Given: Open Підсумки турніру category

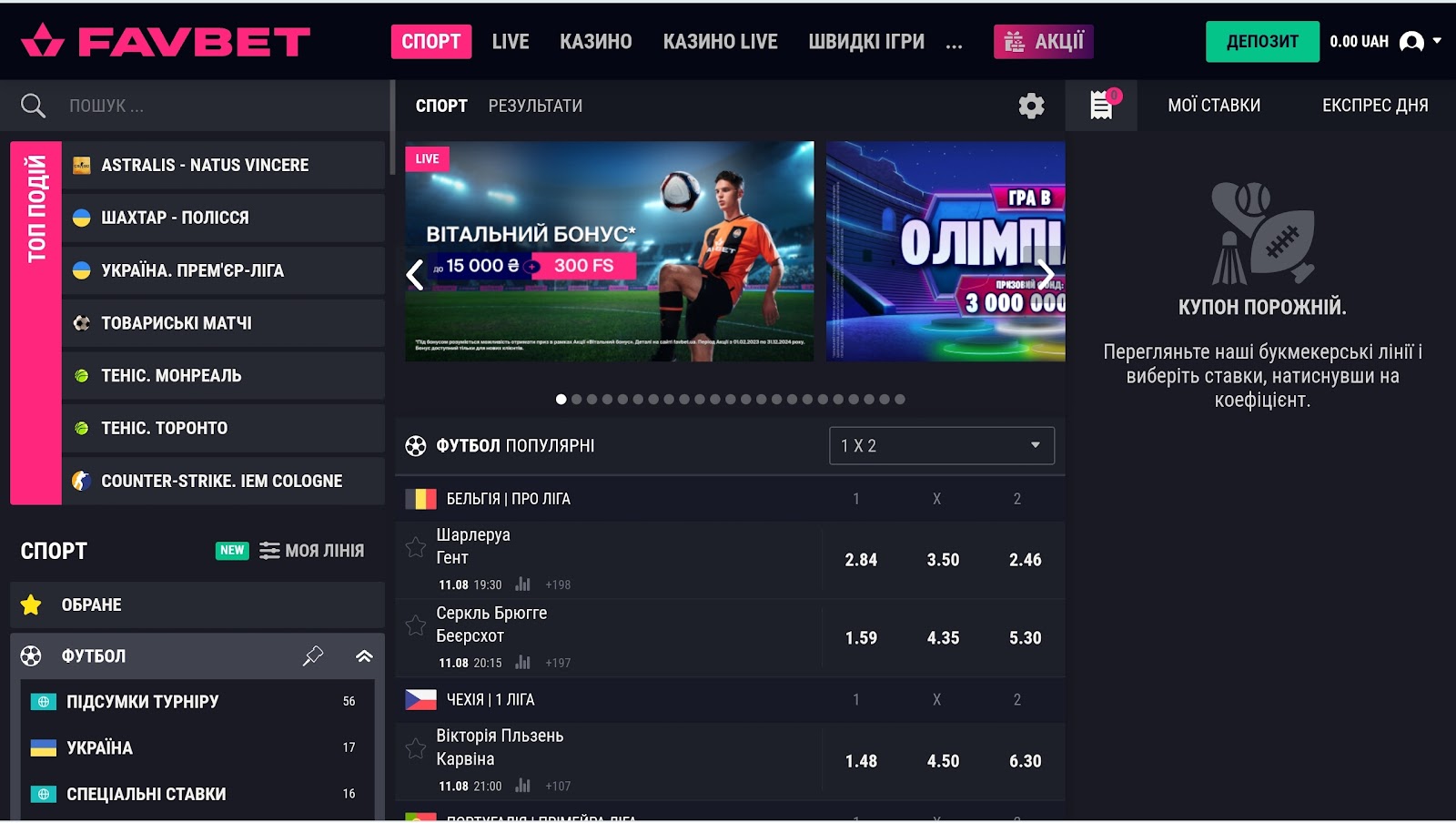Looking at the screenshot, I should 197,701.
